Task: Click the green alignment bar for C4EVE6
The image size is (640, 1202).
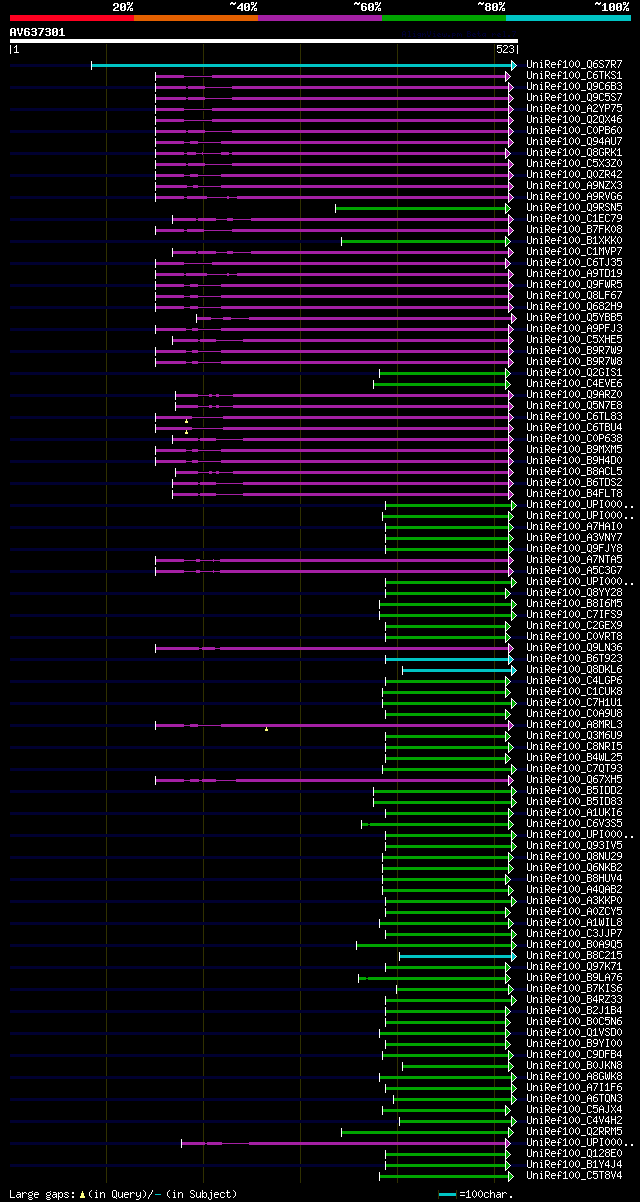Action: pyautogui.click(x=442, y=384)
